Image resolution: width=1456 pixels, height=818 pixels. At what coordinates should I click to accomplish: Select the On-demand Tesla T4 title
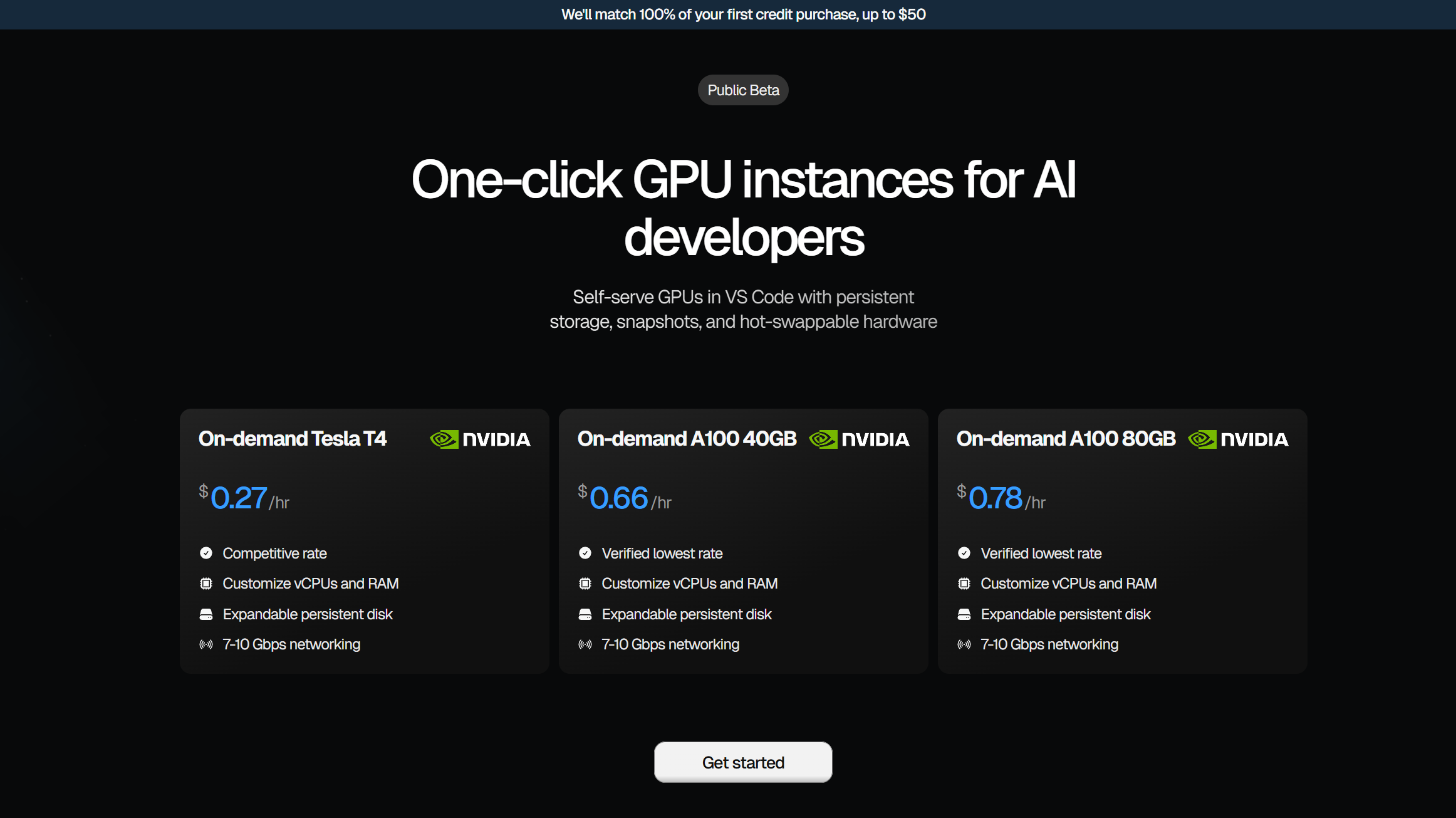point(293,439)
